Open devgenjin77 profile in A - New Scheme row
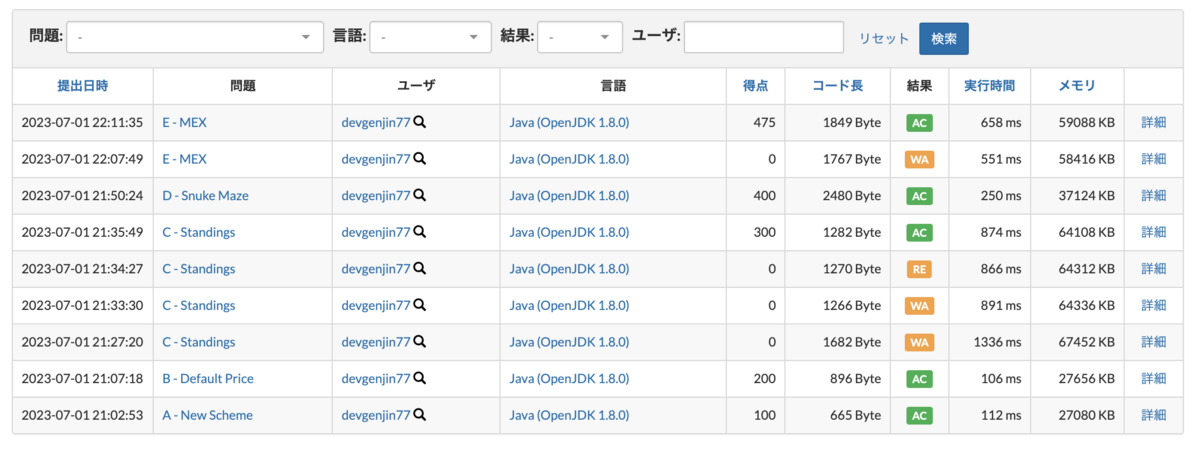1200x452 pixels. (376, 415)
